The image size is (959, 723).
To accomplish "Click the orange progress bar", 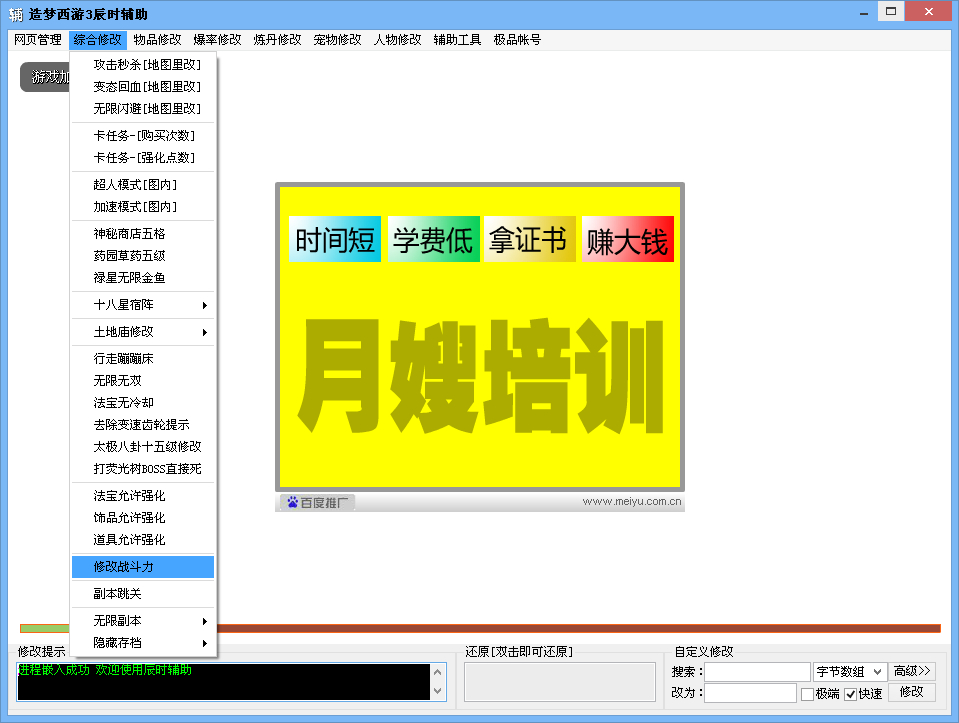I will coord(578,629).
